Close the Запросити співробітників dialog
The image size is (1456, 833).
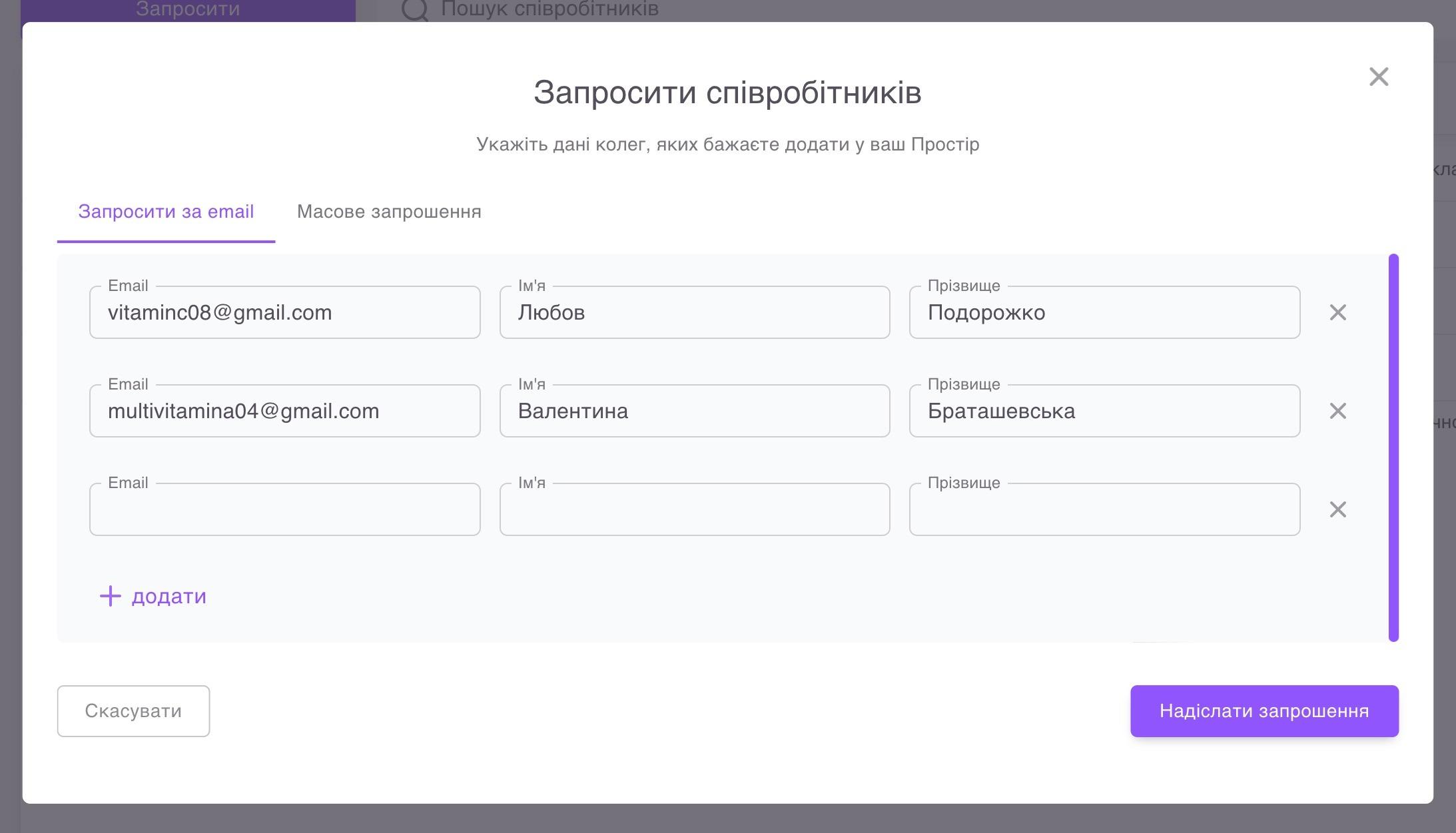[x=1378, y=77]
